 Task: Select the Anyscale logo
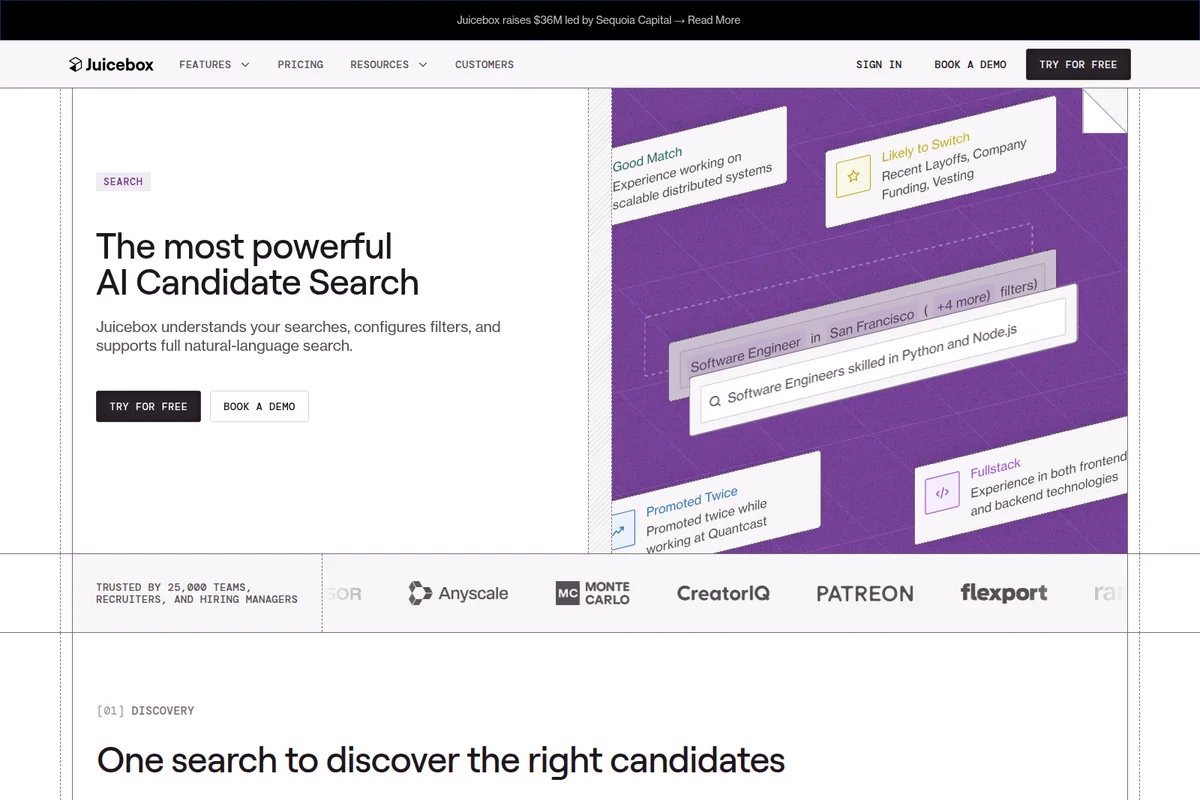click(x=458, y=592)
